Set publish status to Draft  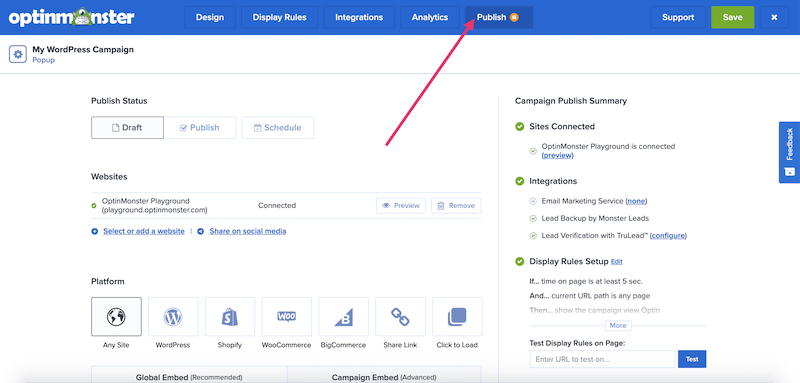pos(128,127)
